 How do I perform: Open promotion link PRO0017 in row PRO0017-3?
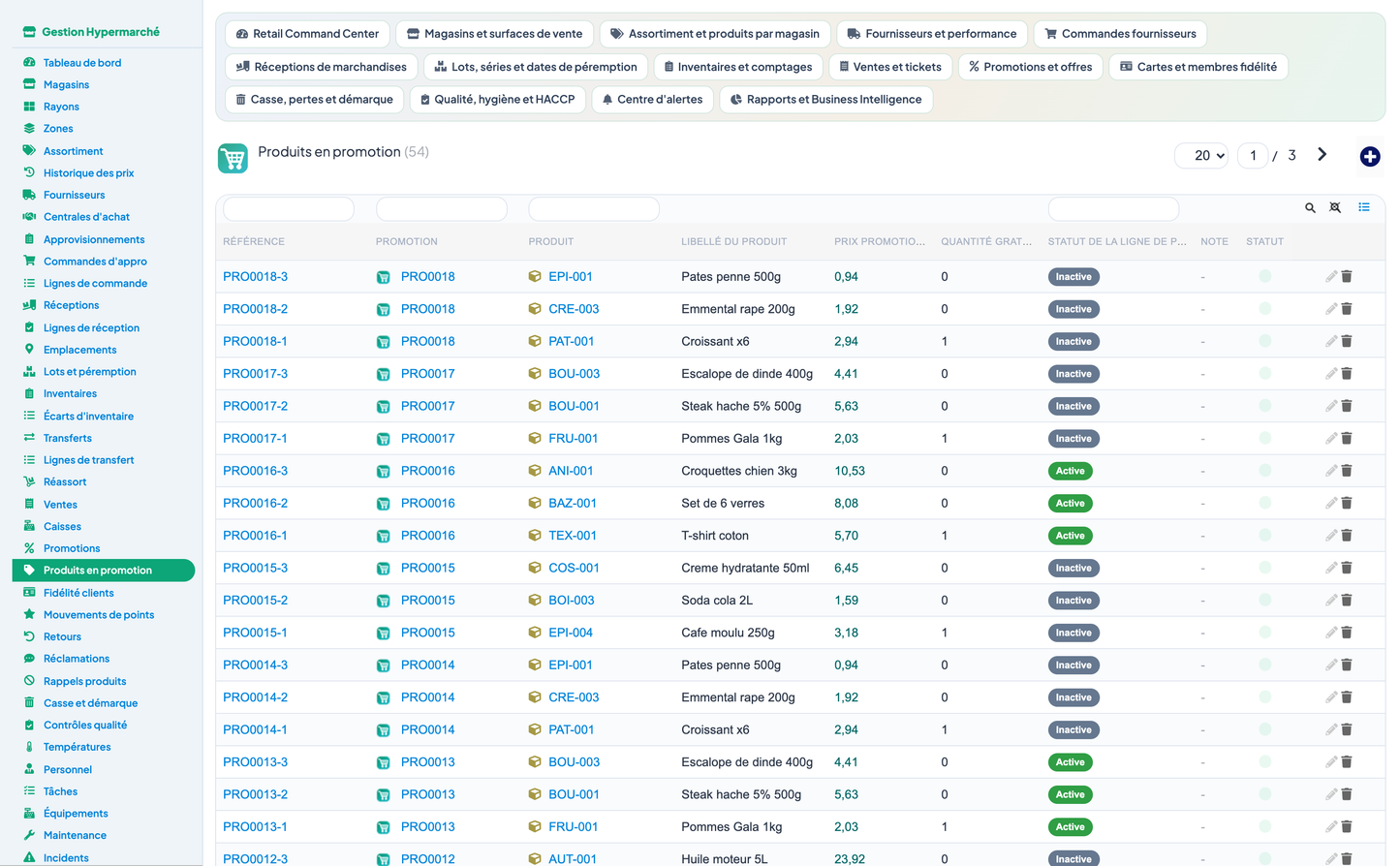coord(427,374)
